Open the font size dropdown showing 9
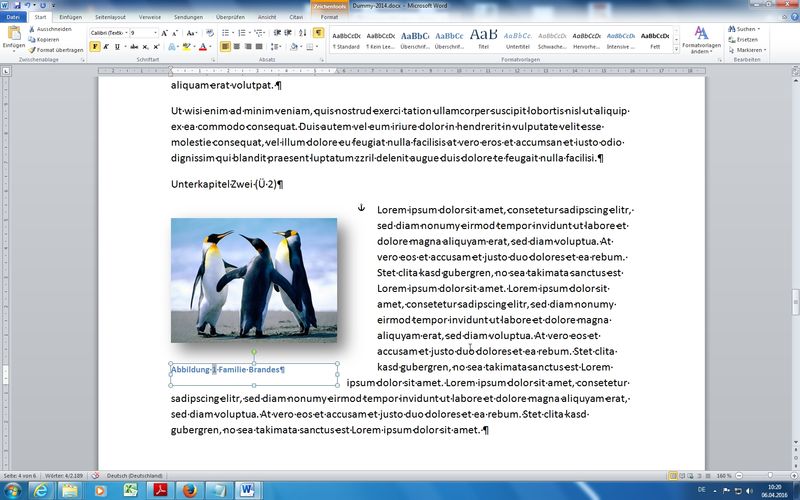 pos(155,33)
